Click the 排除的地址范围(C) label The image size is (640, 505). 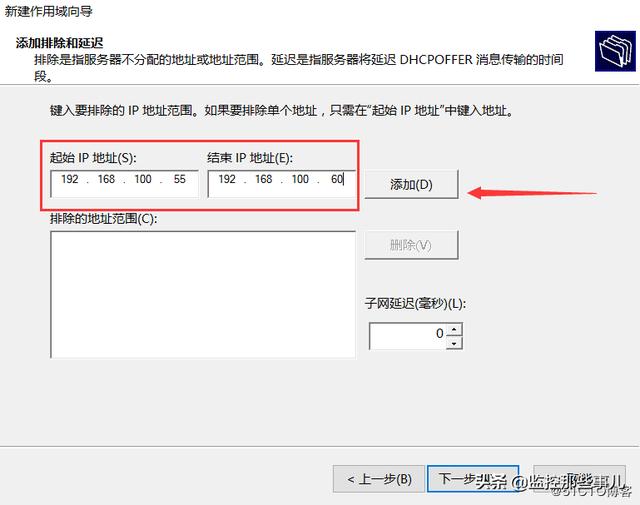point(104,219)
